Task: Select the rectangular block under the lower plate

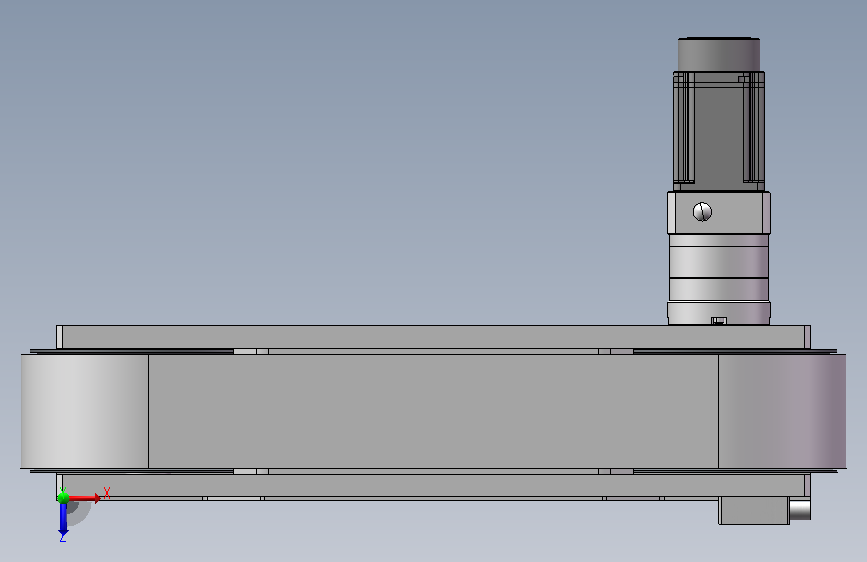Action: click(x=754, y=510)
